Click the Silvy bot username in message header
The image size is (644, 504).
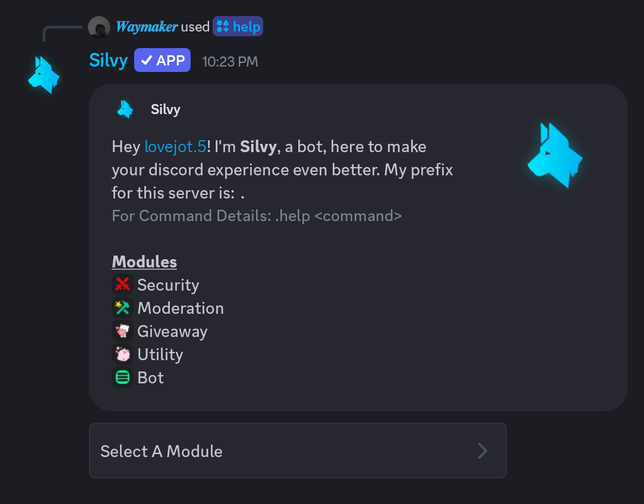pyautogui.click(x=108, y=60)
